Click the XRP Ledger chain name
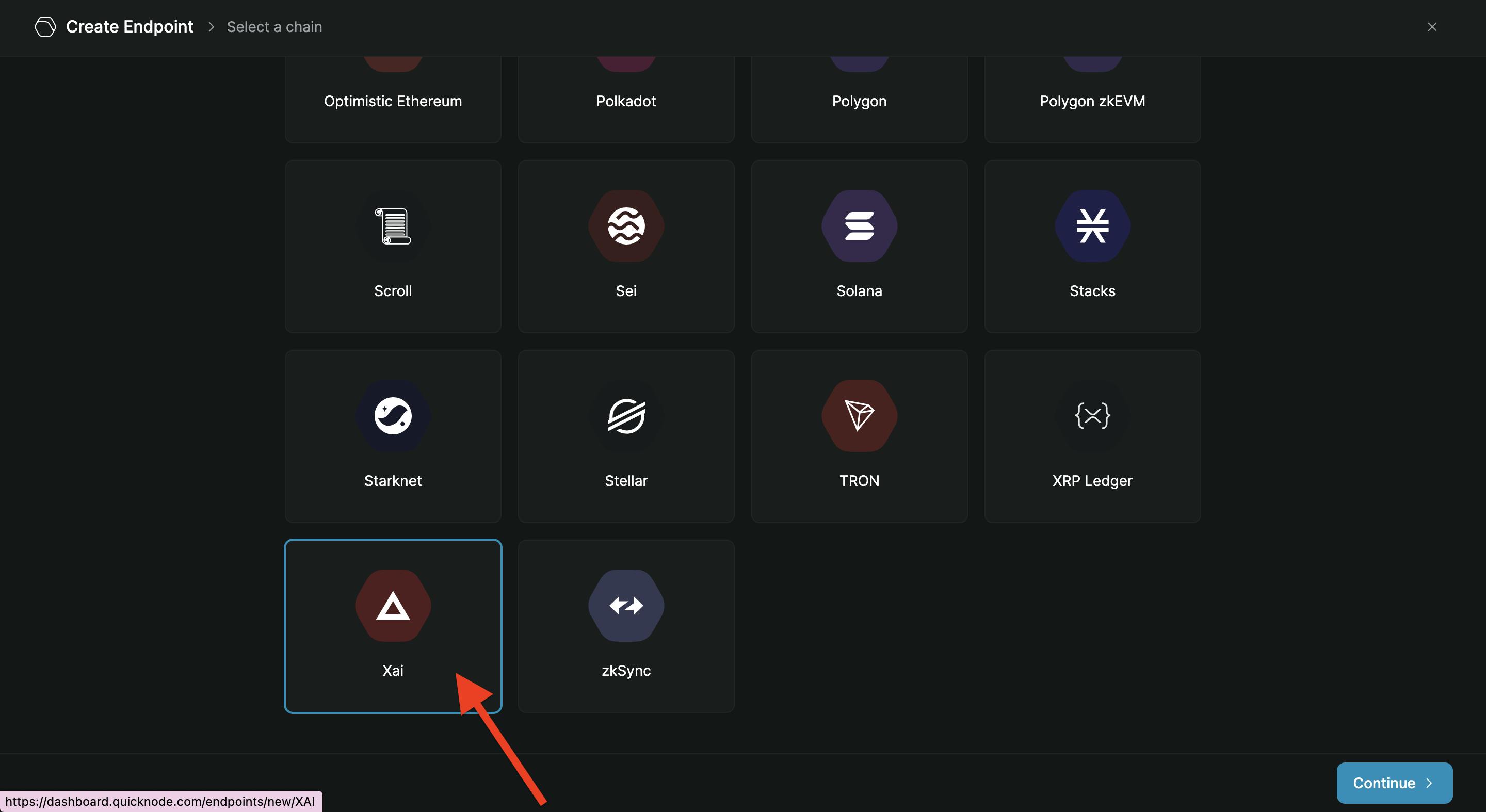Screen dimensions: 1486x812 pos(1092,480)
